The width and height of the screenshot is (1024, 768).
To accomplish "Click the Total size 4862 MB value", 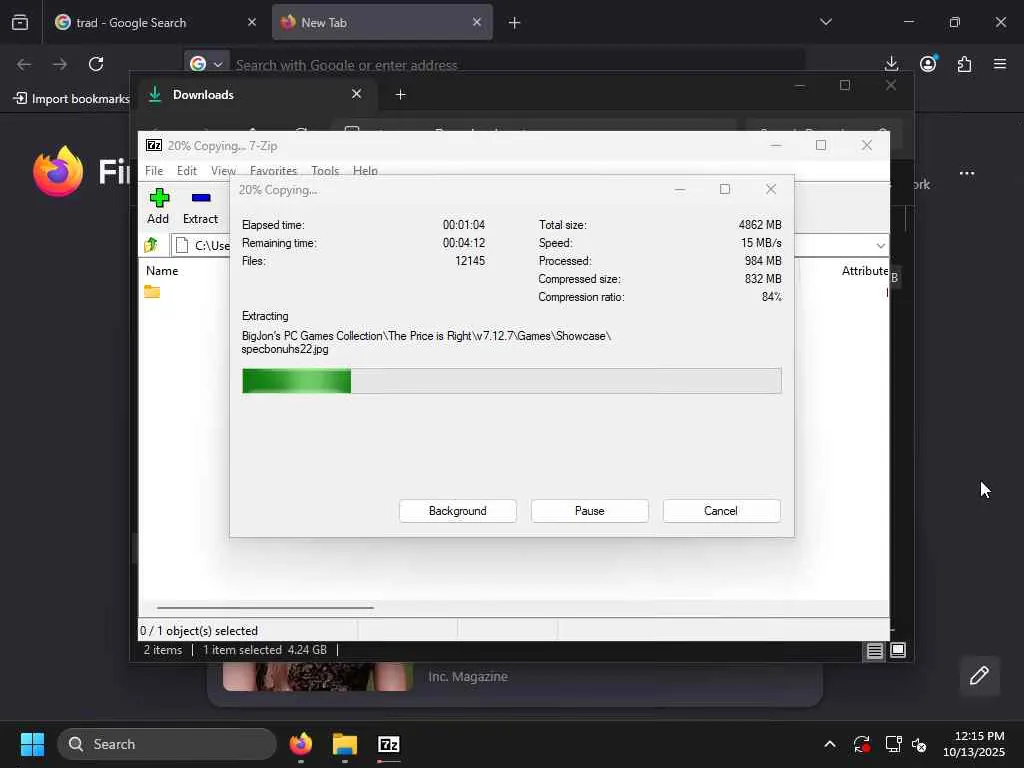I will coord(760,225).
